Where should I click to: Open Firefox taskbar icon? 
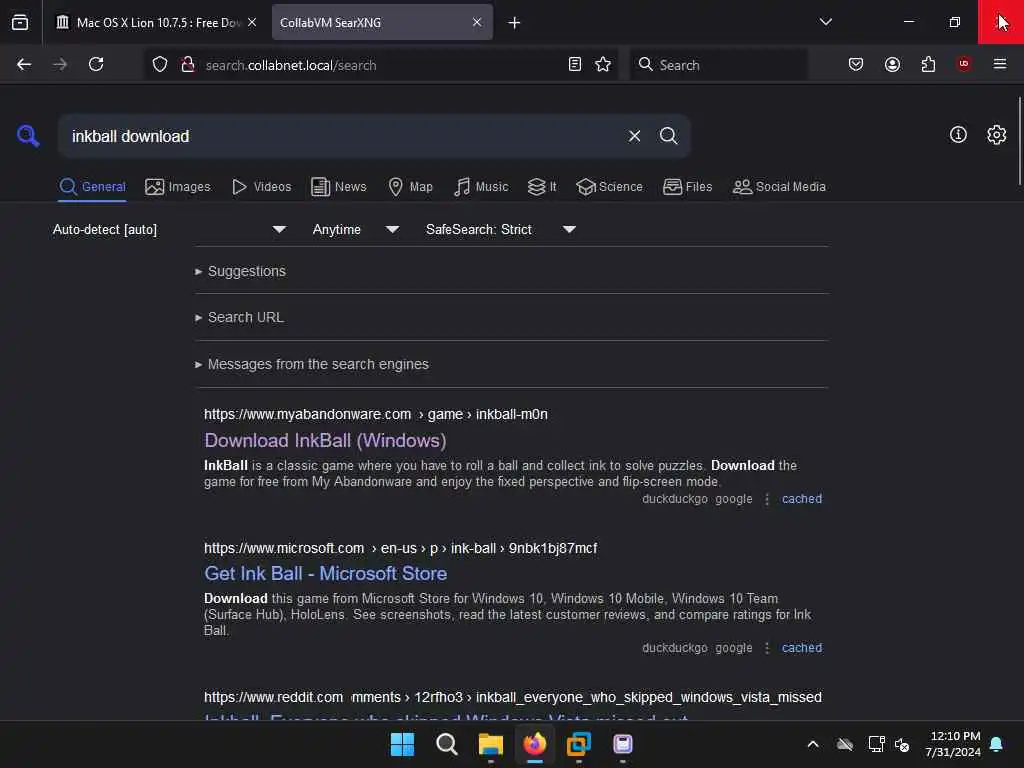(535, 744)
